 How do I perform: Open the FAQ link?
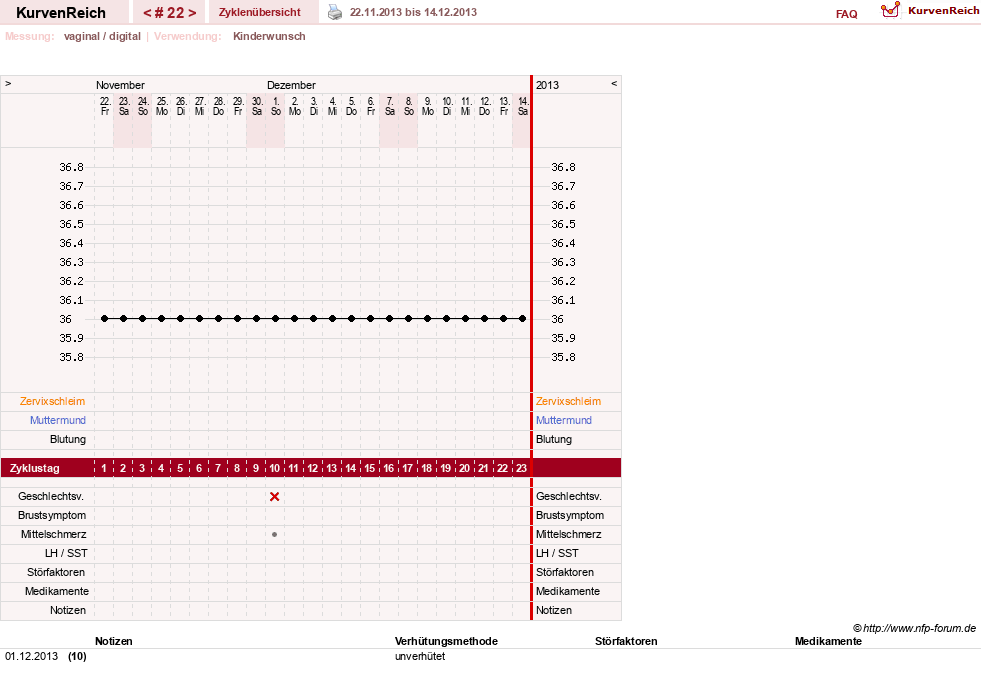click(846, 14)
